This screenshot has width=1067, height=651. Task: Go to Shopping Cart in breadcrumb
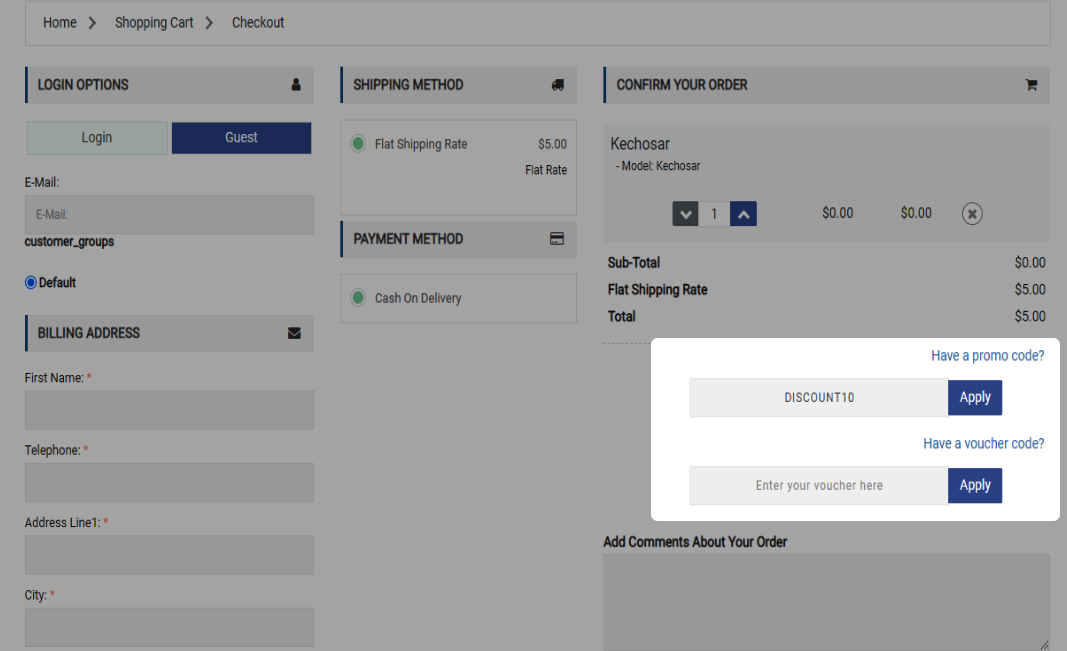click(x=154, y=23)
